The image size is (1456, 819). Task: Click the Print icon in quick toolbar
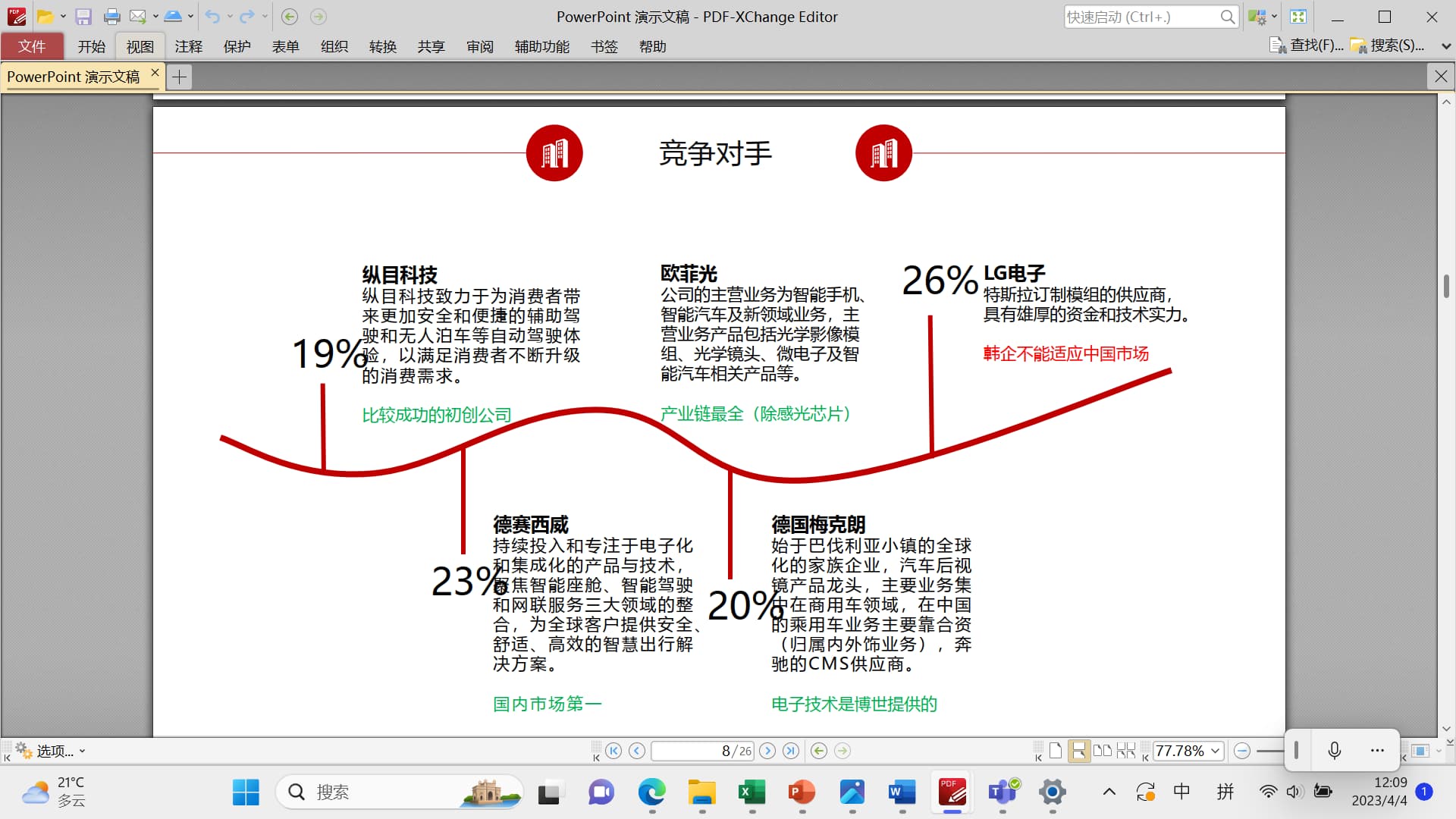click(111, 17)
